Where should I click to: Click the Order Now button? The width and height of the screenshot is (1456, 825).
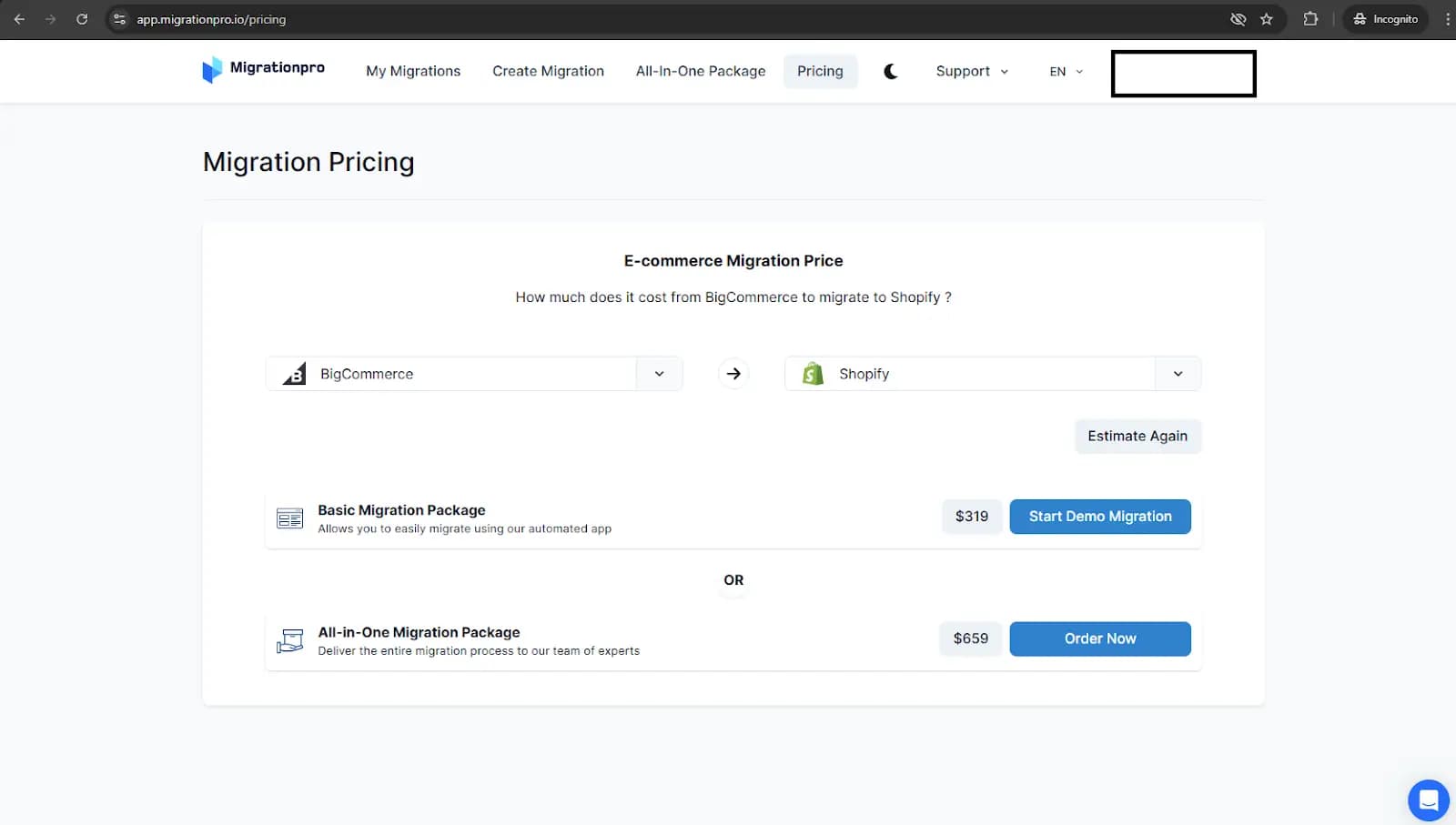pos(1099,639)
